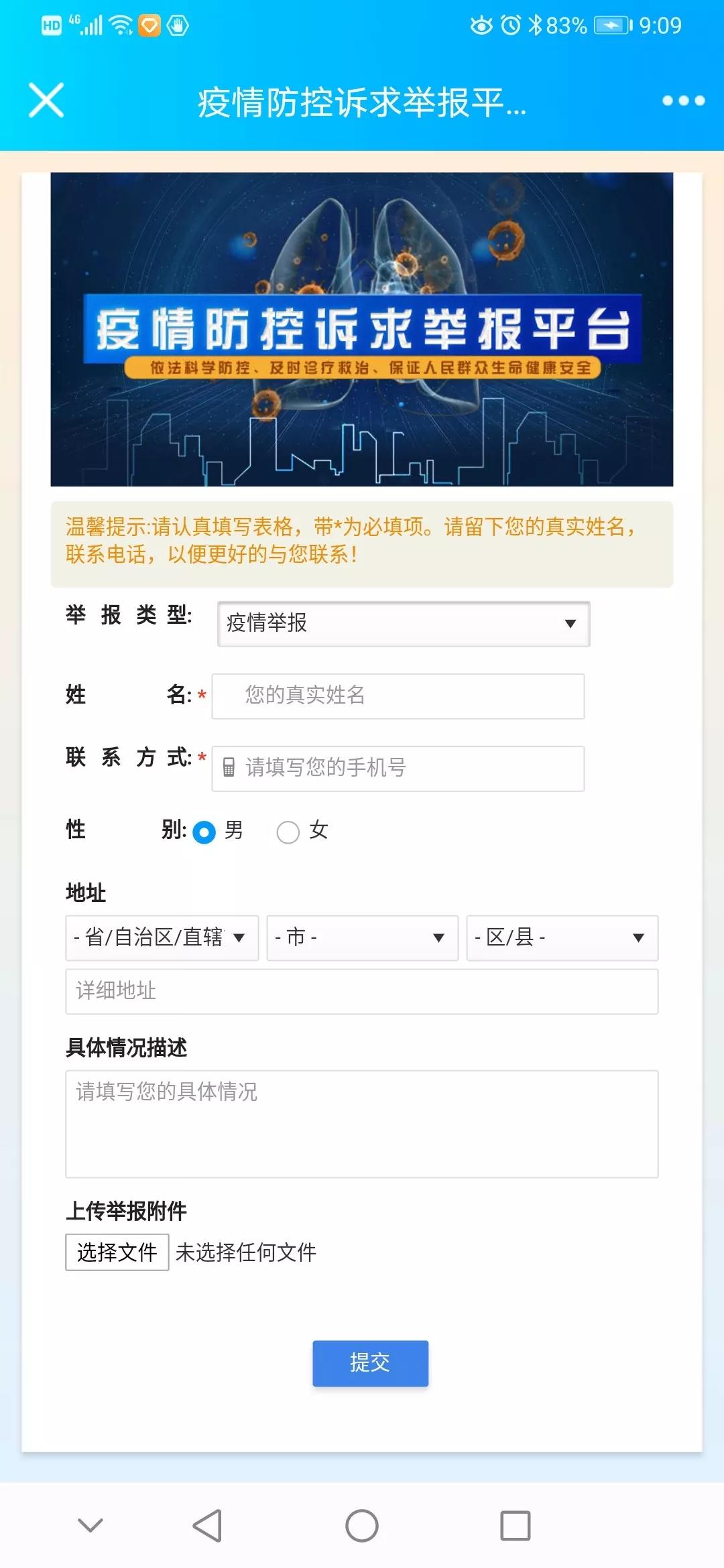This screenshot has width=724, height=1568.
Task: Tap the phone icon in contact field
Action: (229, 767)
